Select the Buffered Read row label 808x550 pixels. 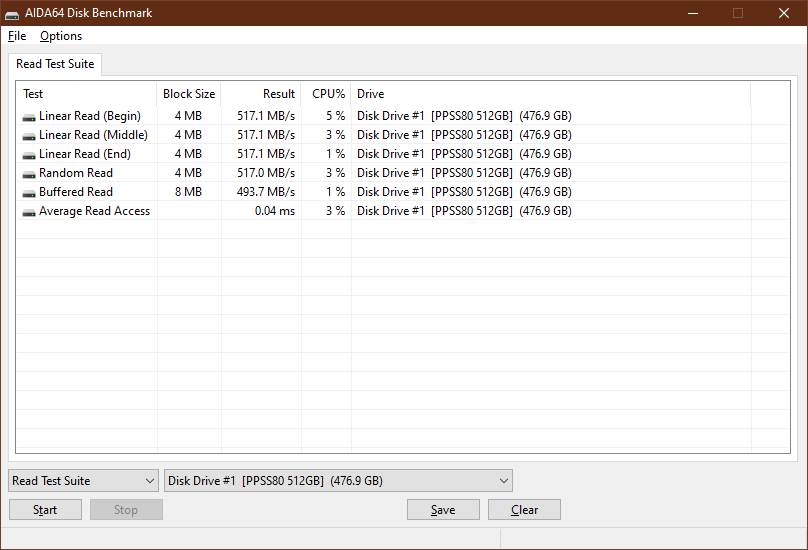[x=76, y=192]
